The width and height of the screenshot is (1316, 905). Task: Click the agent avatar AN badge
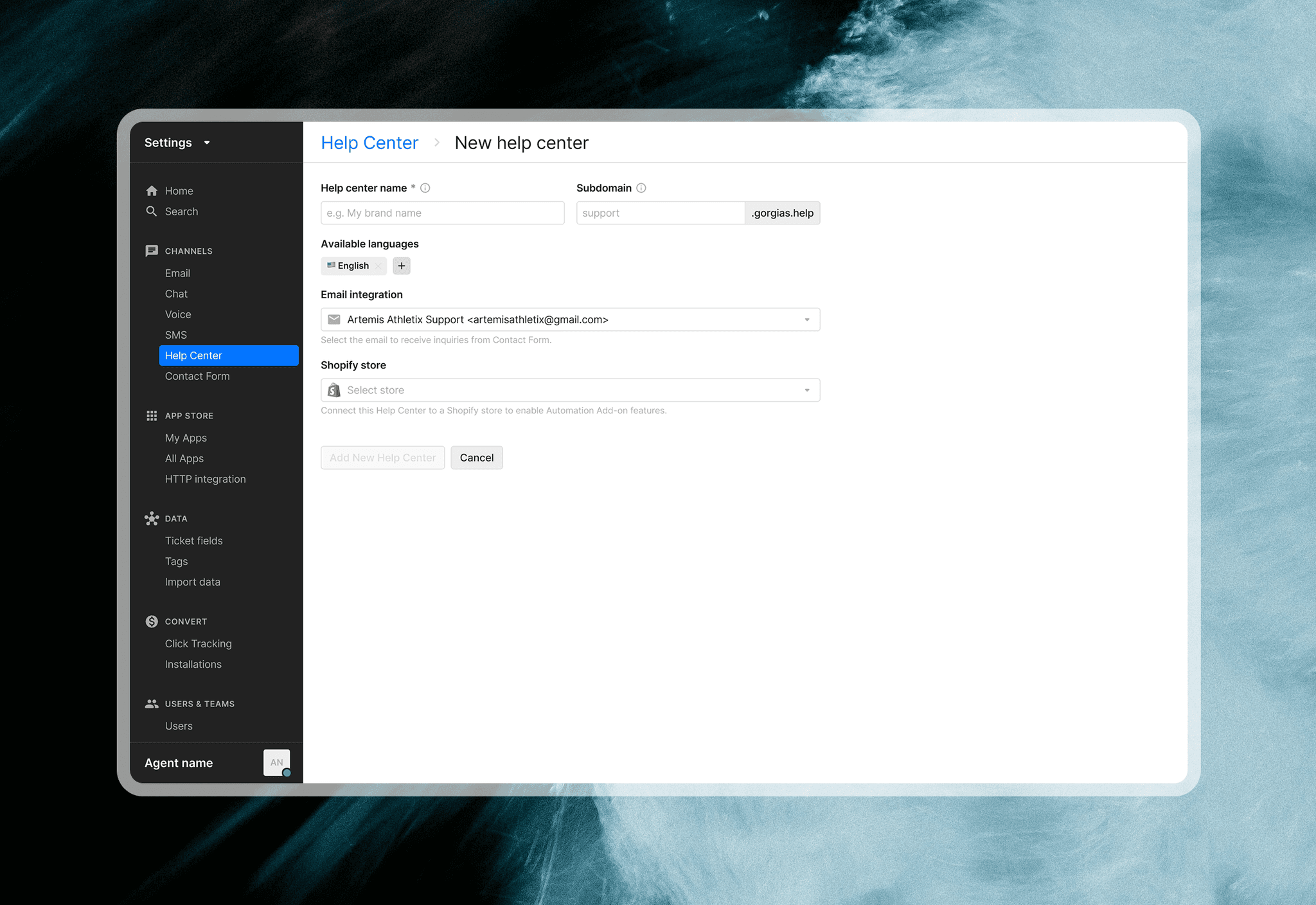[276, 762]
